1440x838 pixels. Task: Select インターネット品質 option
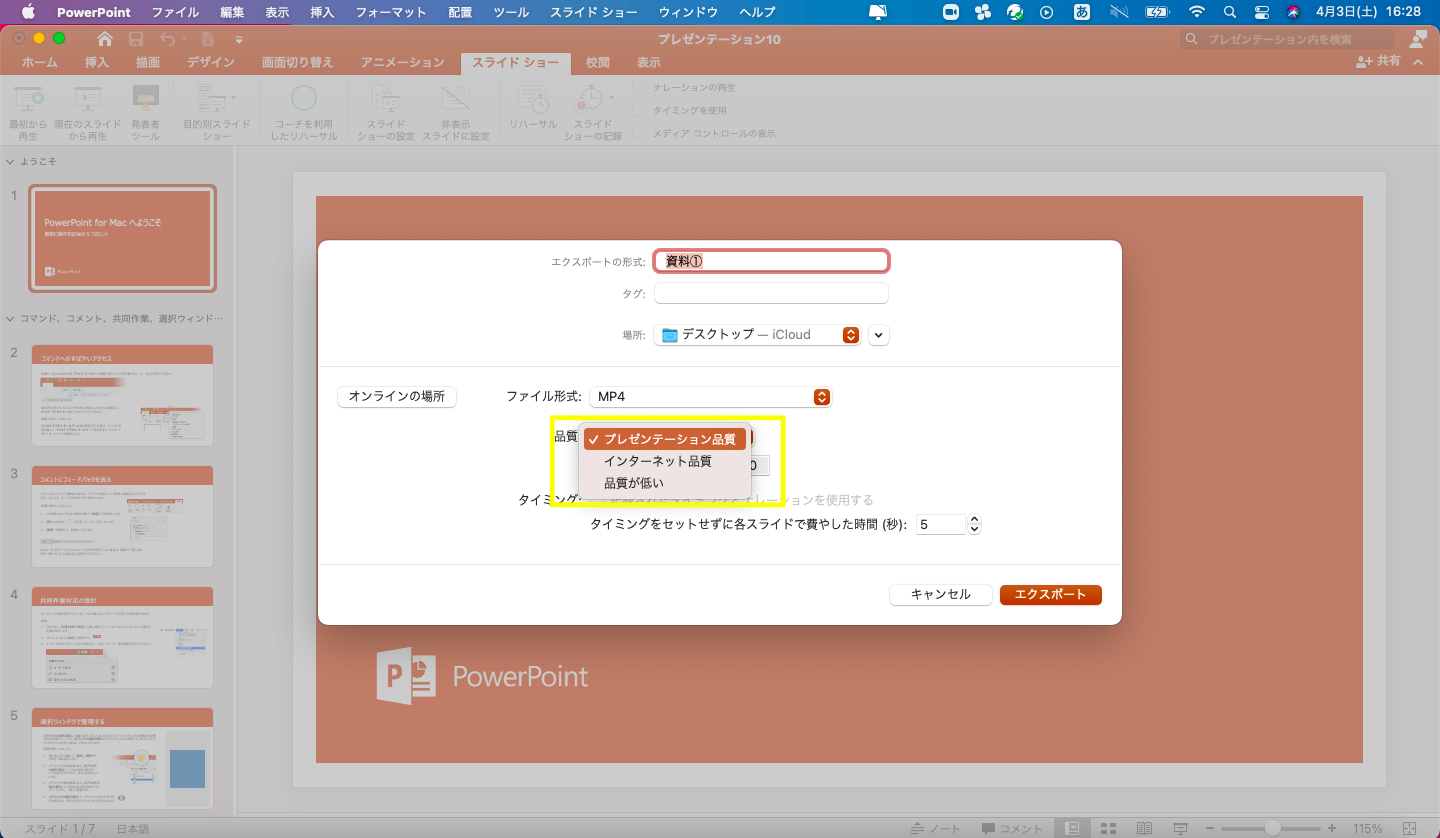(665, 461)
